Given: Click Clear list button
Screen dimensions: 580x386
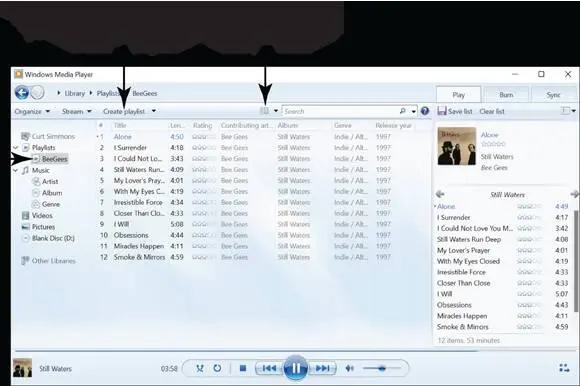Looking at the screenshot, I should point(492,111).
